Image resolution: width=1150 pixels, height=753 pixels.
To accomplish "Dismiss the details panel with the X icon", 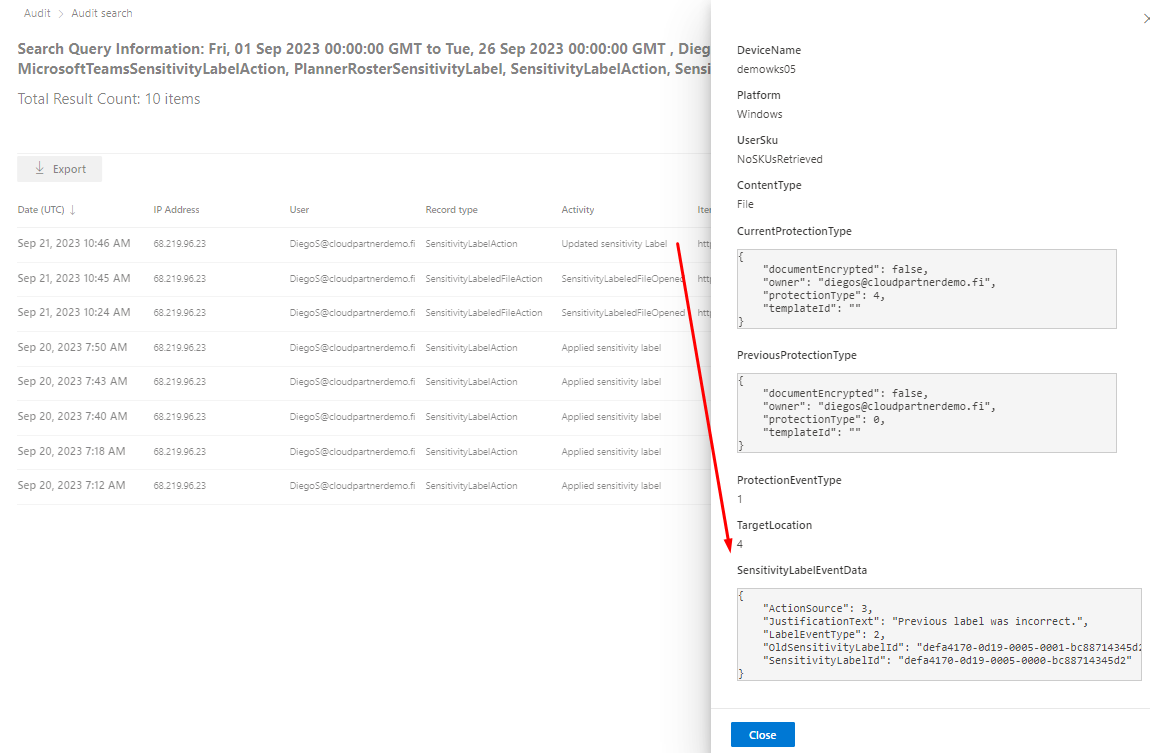I will (1145, 19).
